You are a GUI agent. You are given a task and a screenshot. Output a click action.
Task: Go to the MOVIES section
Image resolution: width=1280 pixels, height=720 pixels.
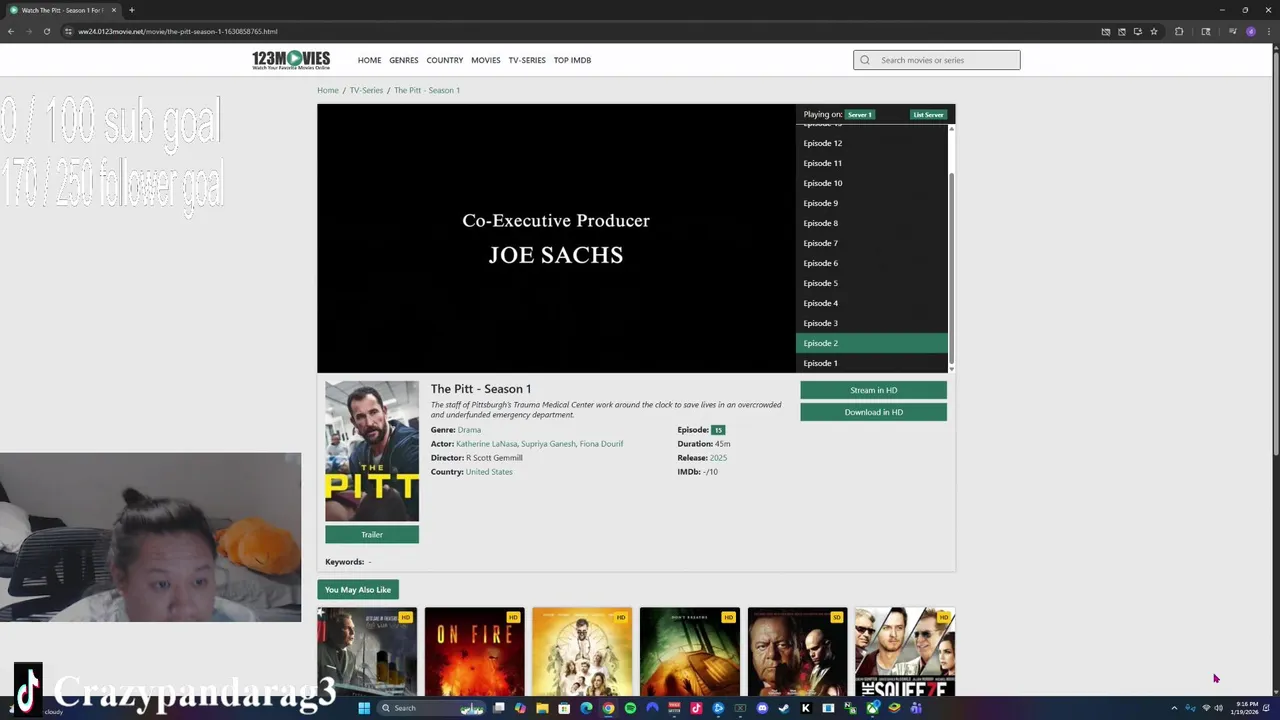pos(486,60)
